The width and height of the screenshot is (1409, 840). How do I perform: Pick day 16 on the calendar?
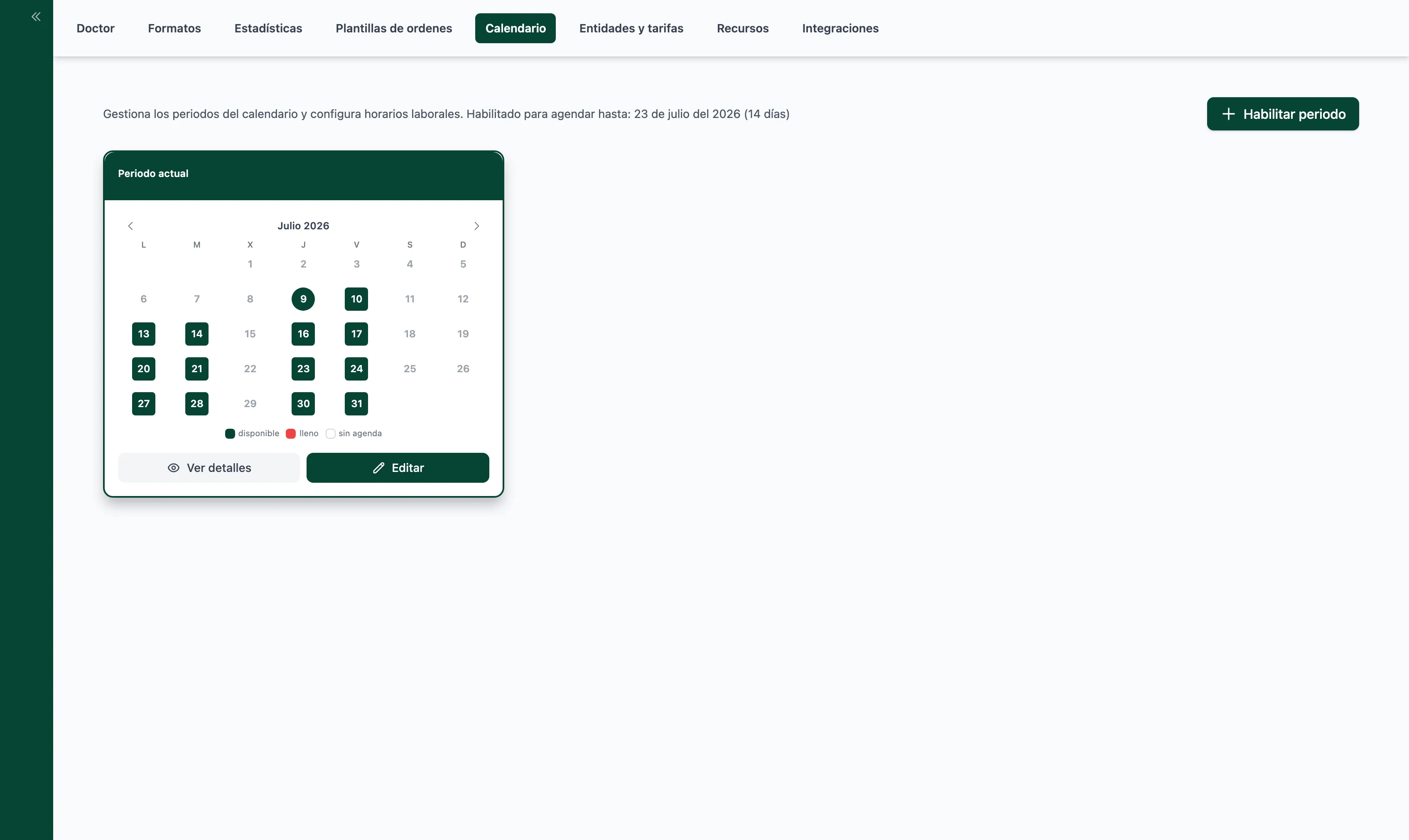[x=303, y=334]
